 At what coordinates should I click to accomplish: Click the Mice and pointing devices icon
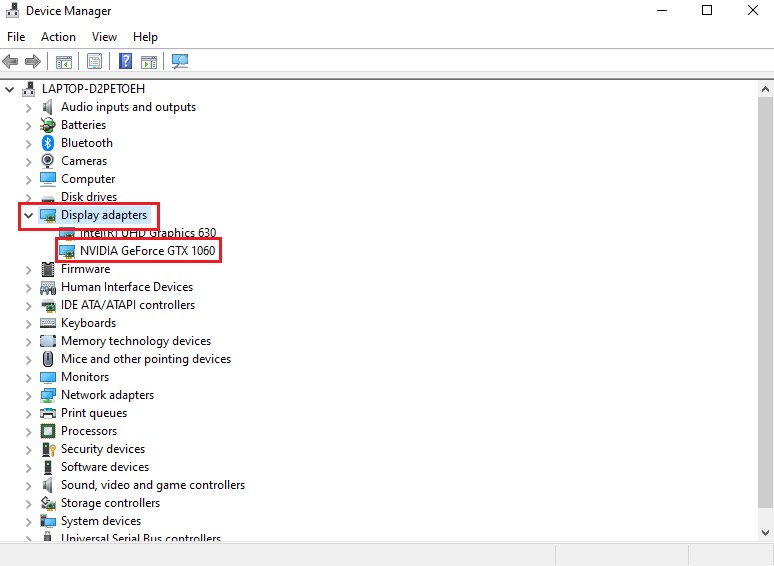point(48,359)
